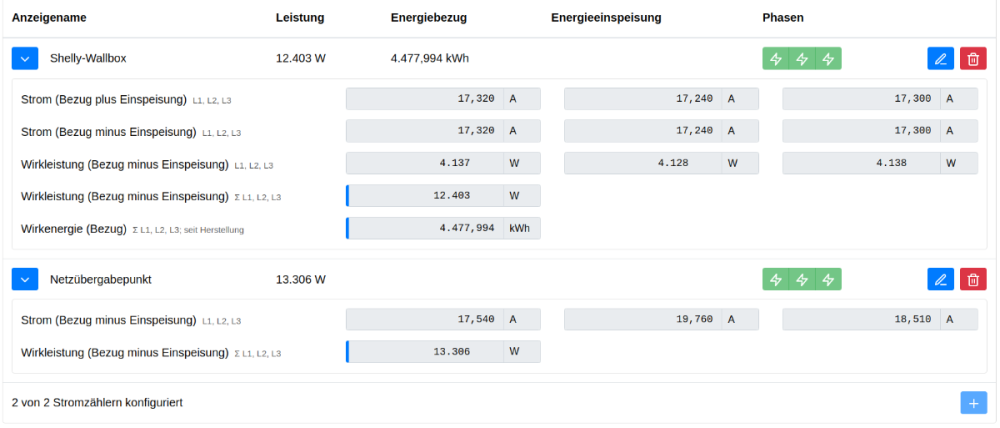Delete the Netzübergabepunkt meter via trash icon
Image resolution: width=1000 pixels, height=428 pixels.
[x=973, y=280]
